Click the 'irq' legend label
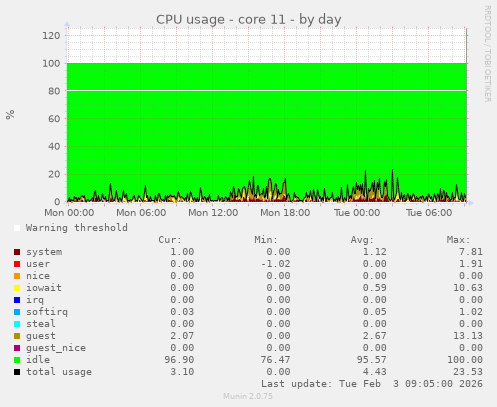This screenshot has width=497, height=407. pyautogui.click(x=35, y=300)
